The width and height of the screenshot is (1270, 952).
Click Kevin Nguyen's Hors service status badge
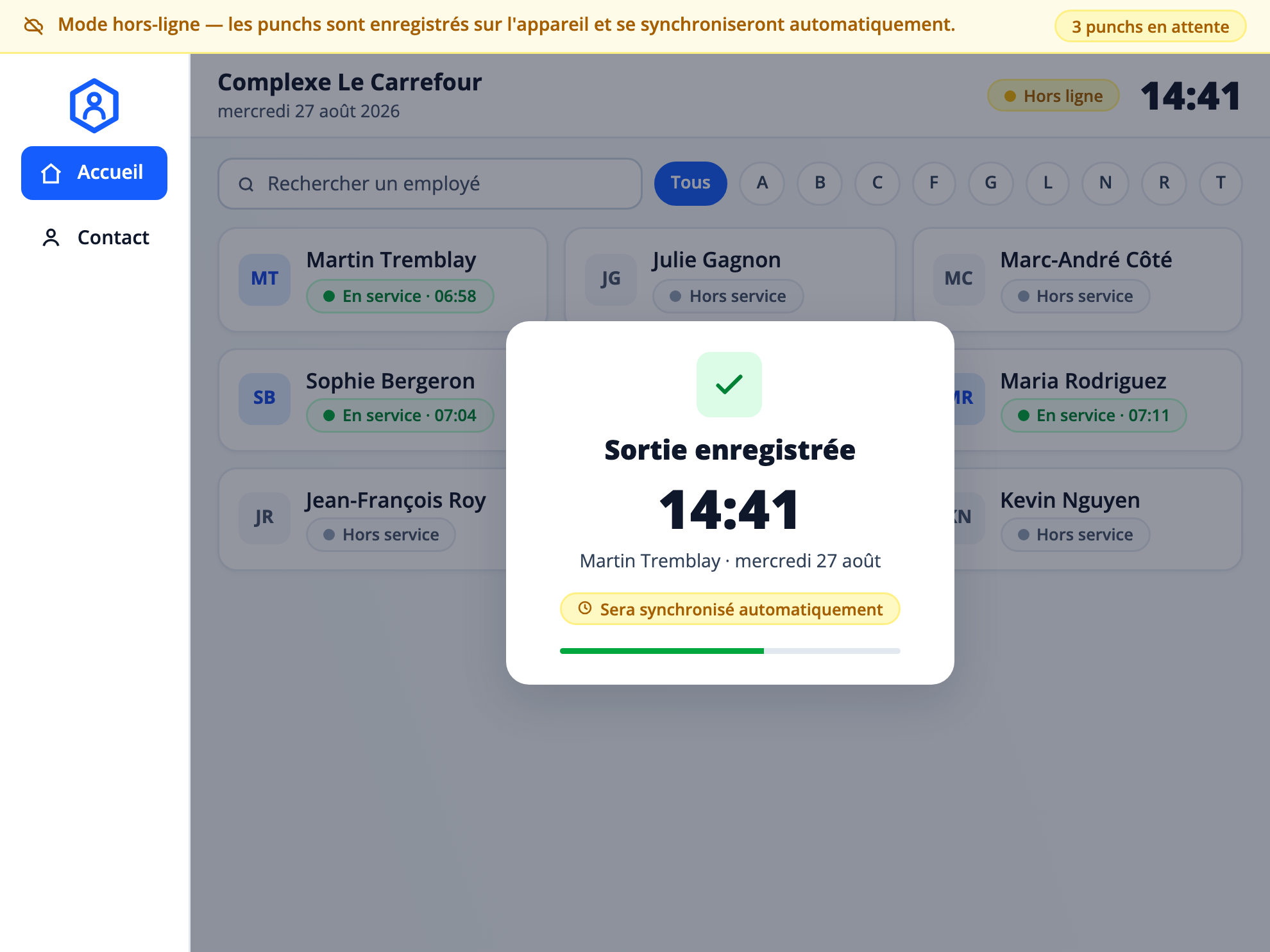click(1076, 535)
